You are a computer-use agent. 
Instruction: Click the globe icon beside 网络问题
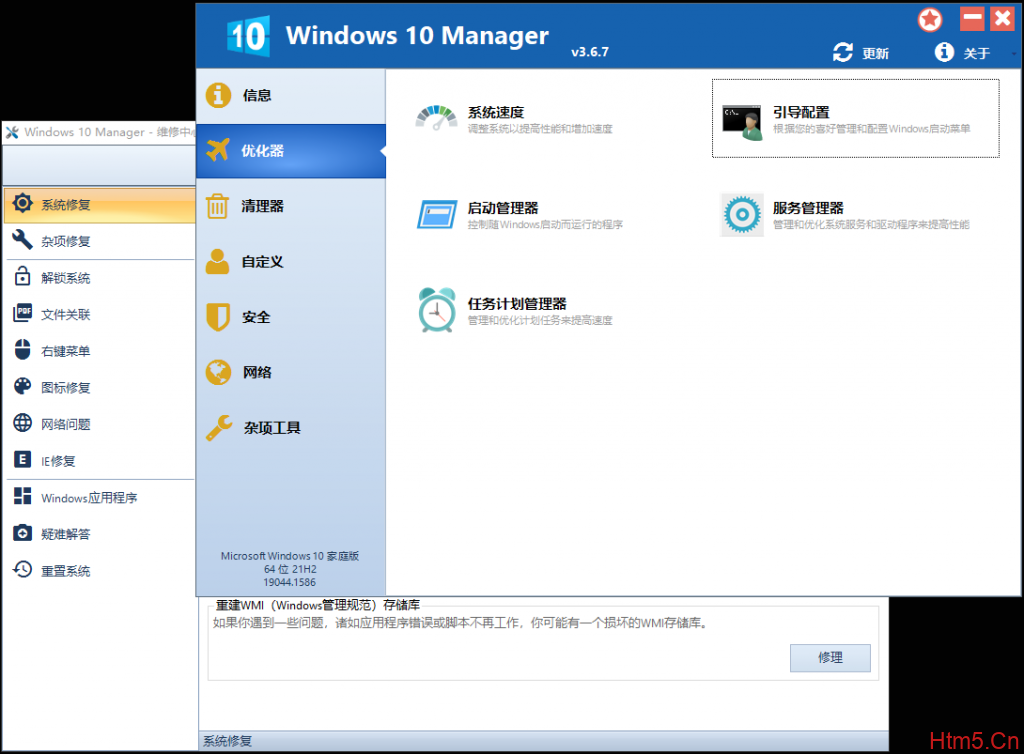pyautogui.click(x=22, y=422)
